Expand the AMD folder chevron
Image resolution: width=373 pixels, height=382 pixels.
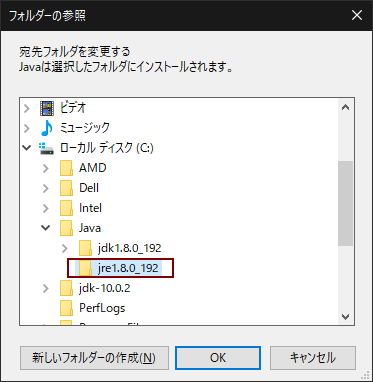point(46,168)
